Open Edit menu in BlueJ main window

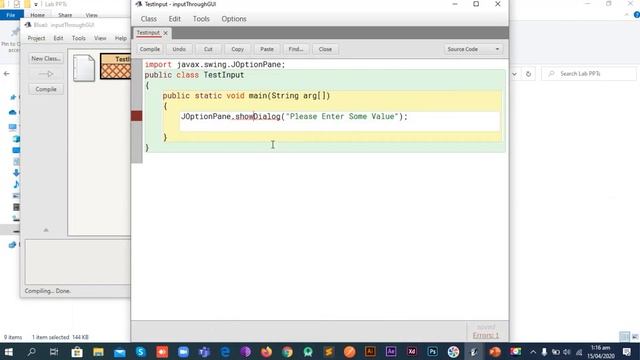[58, 38]
